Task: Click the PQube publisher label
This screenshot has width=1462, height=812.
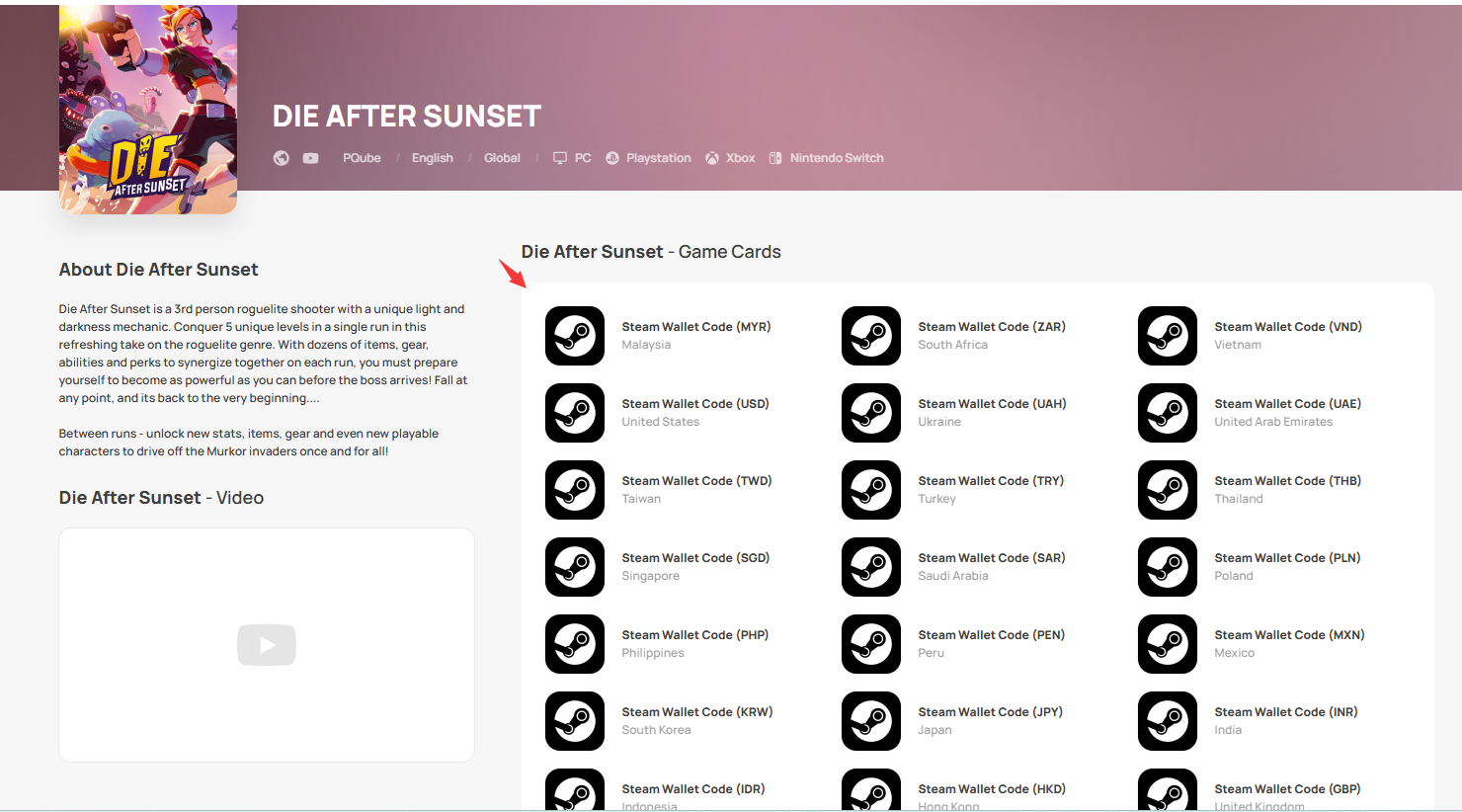Action: (x=362, y=158)
